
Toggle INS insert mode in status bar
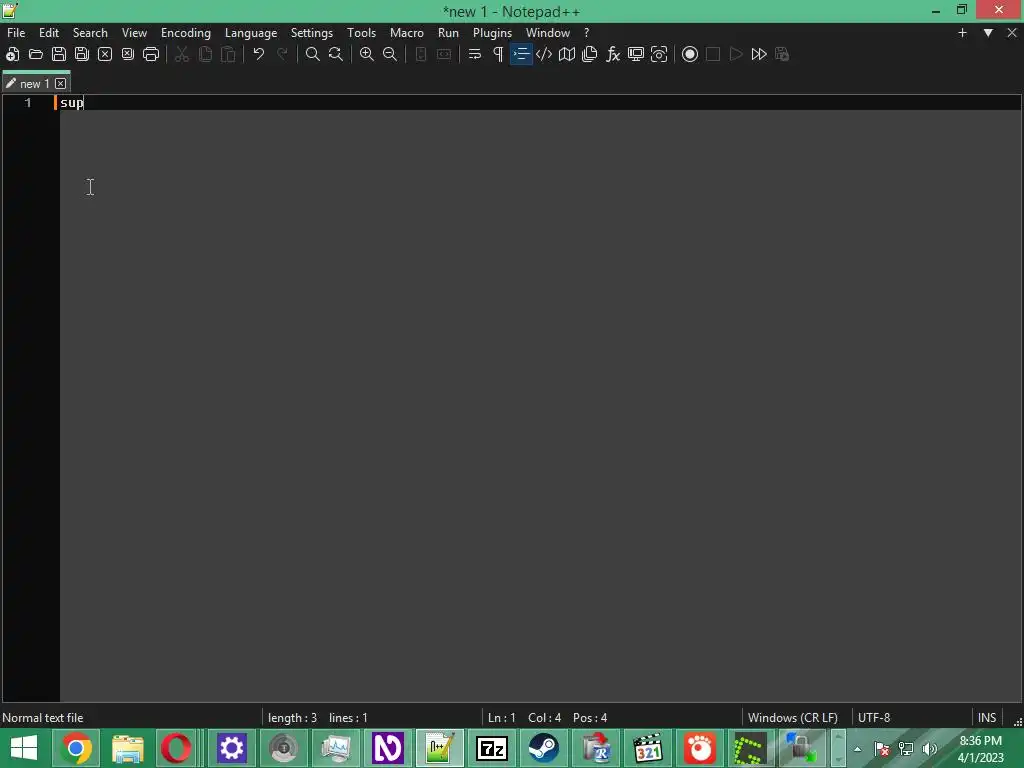tap(987, 718)
